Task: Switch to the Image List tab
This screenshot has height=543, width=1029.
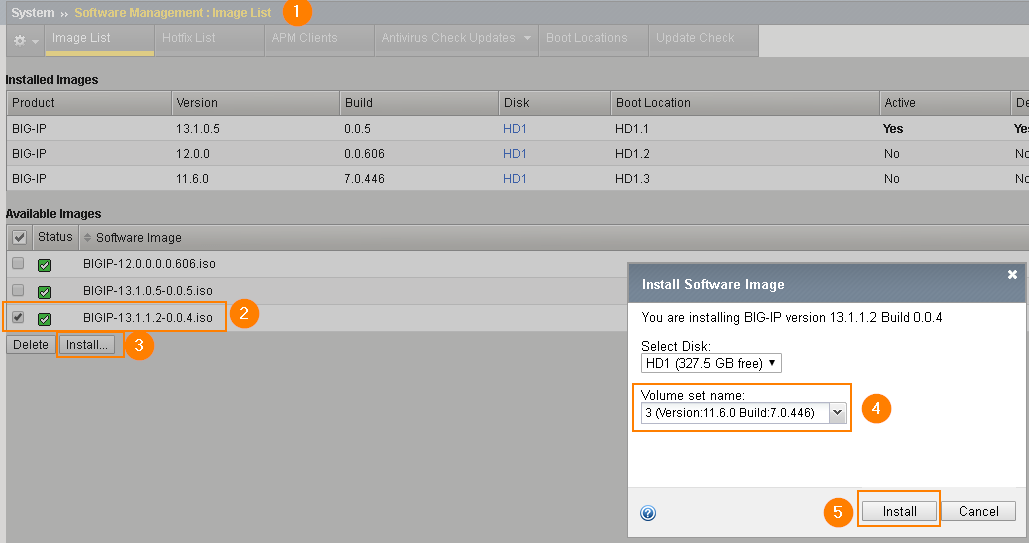Action: pos(100,38)
